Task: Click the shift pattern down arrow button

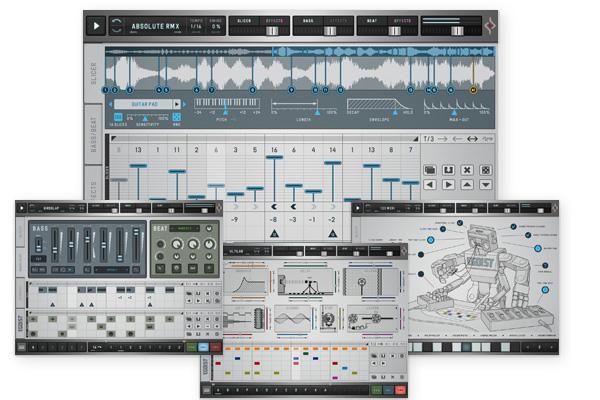Action: click(x=486, y=185)
